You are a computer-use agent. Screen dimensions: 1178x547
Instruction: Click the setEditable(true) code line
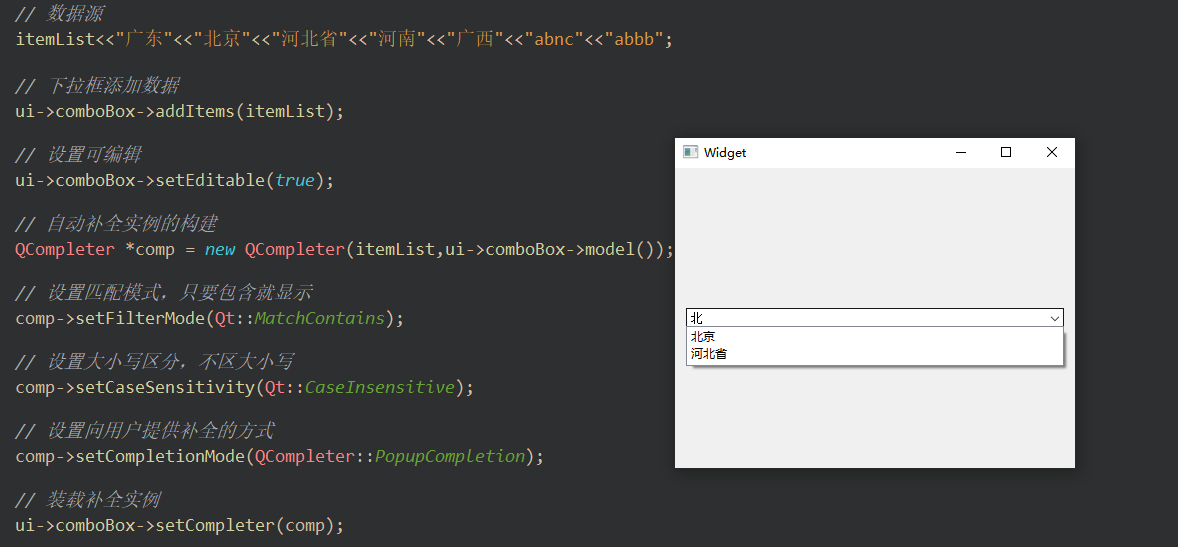pos(174,180)
